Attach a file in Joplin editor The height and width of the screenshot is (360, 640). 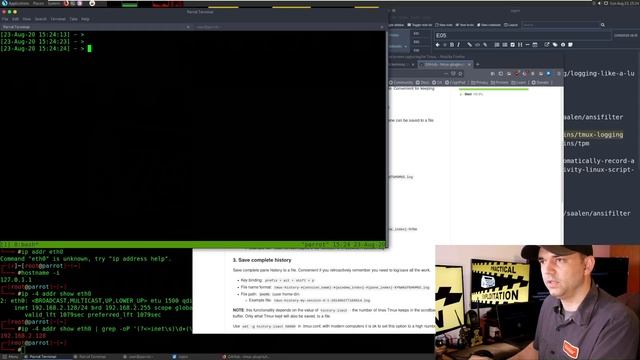point(485,45)
